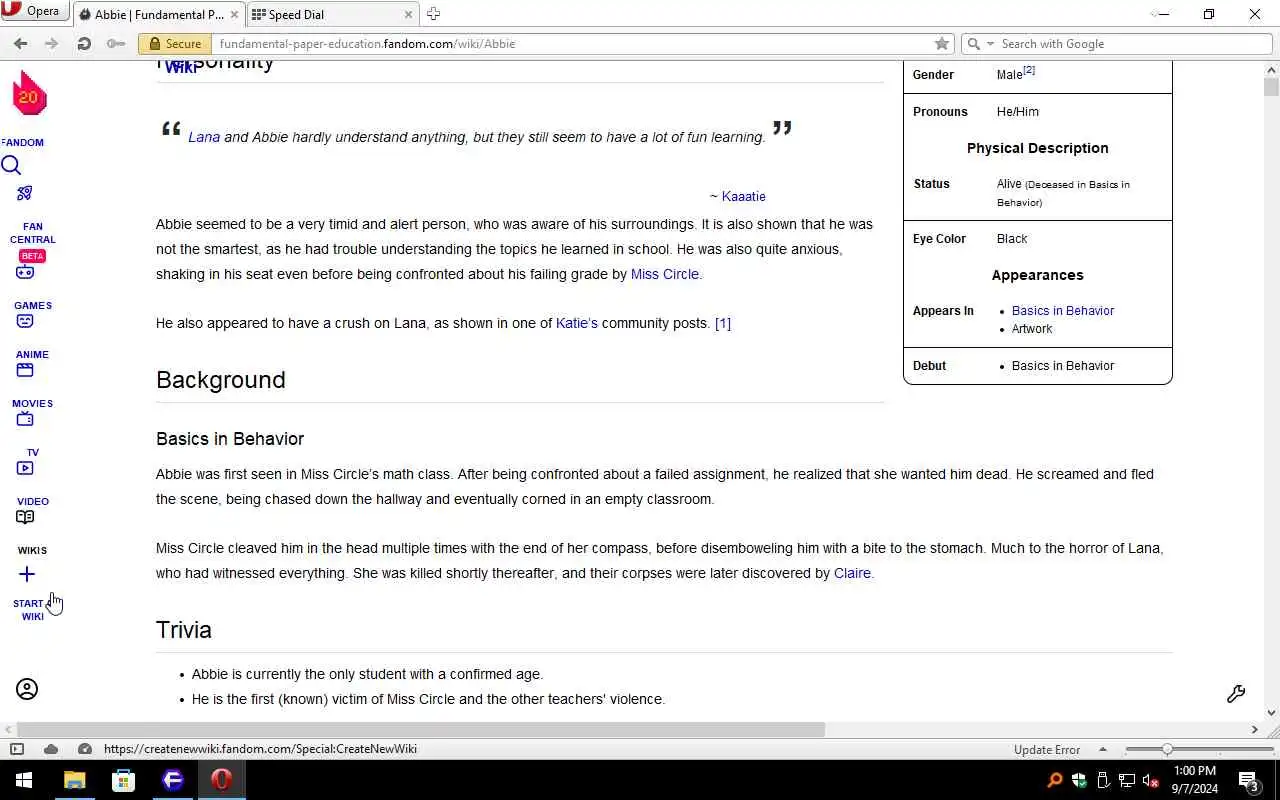Click the horizontal scrollbar thumb
1280x800 pixels.
[421, 729]
